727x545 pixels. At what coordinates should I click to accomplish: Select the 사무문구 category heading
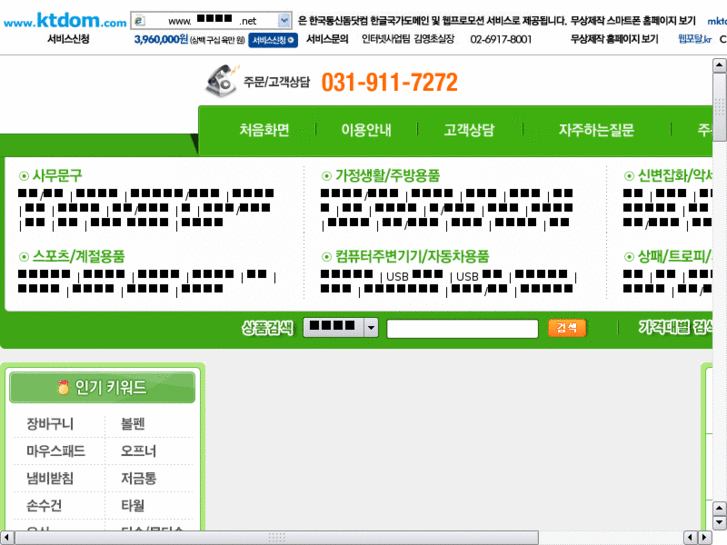[x=57, y=176]
